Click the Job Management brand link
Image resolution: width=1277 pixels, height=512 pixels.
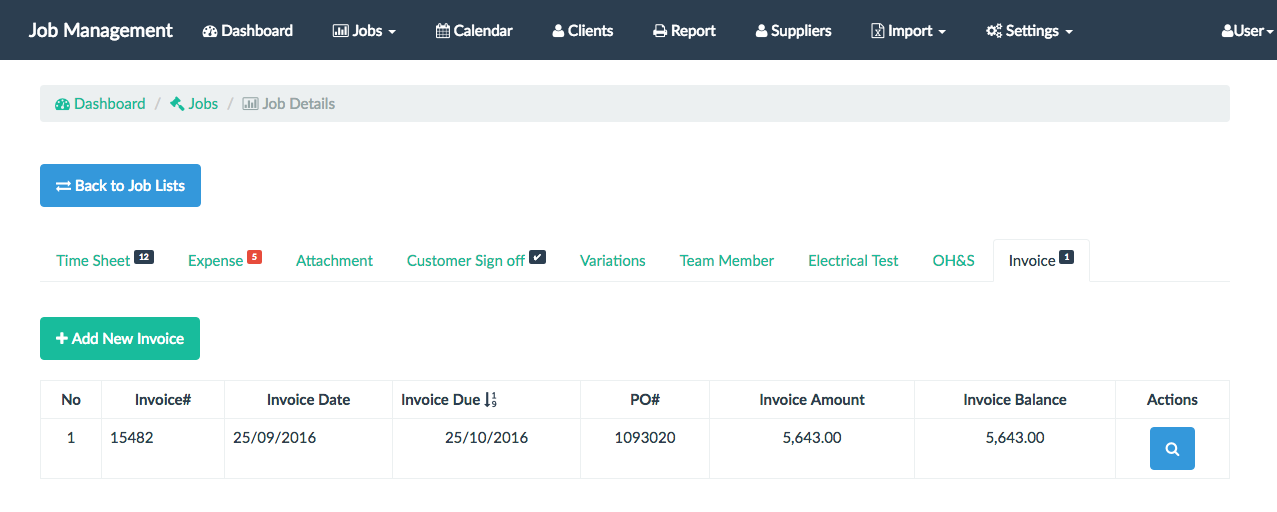pyautogui.click(x=100, y=30)
